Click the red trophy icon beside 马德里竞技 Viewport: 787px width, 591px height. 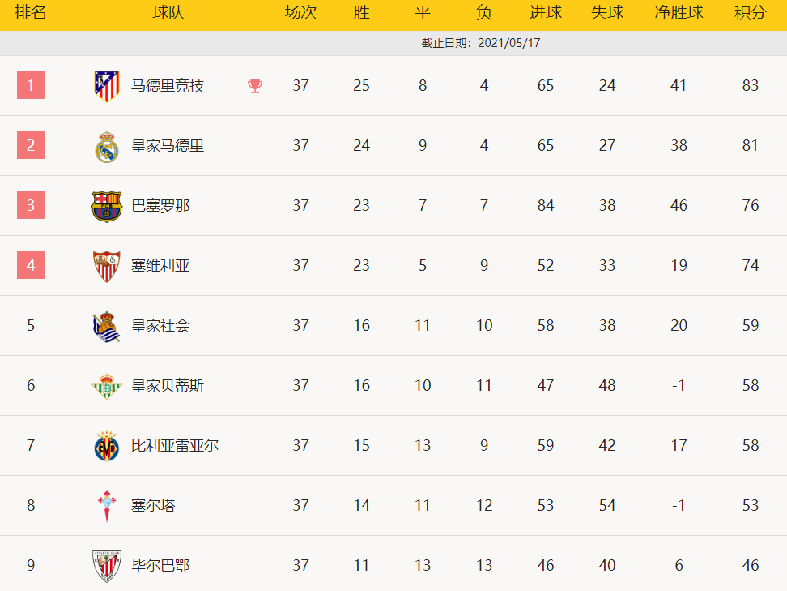tap(255, 86)
